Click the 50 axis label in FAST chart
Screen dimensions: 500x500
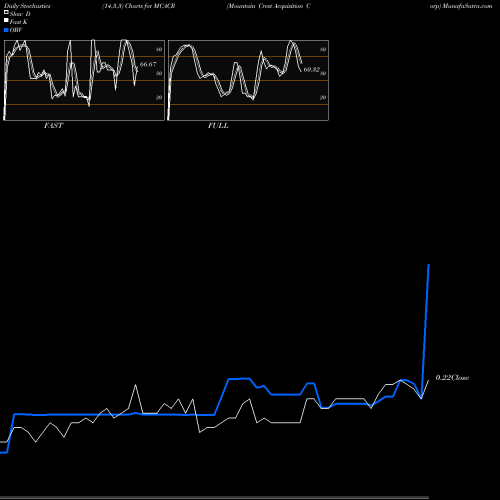[159, 73]
